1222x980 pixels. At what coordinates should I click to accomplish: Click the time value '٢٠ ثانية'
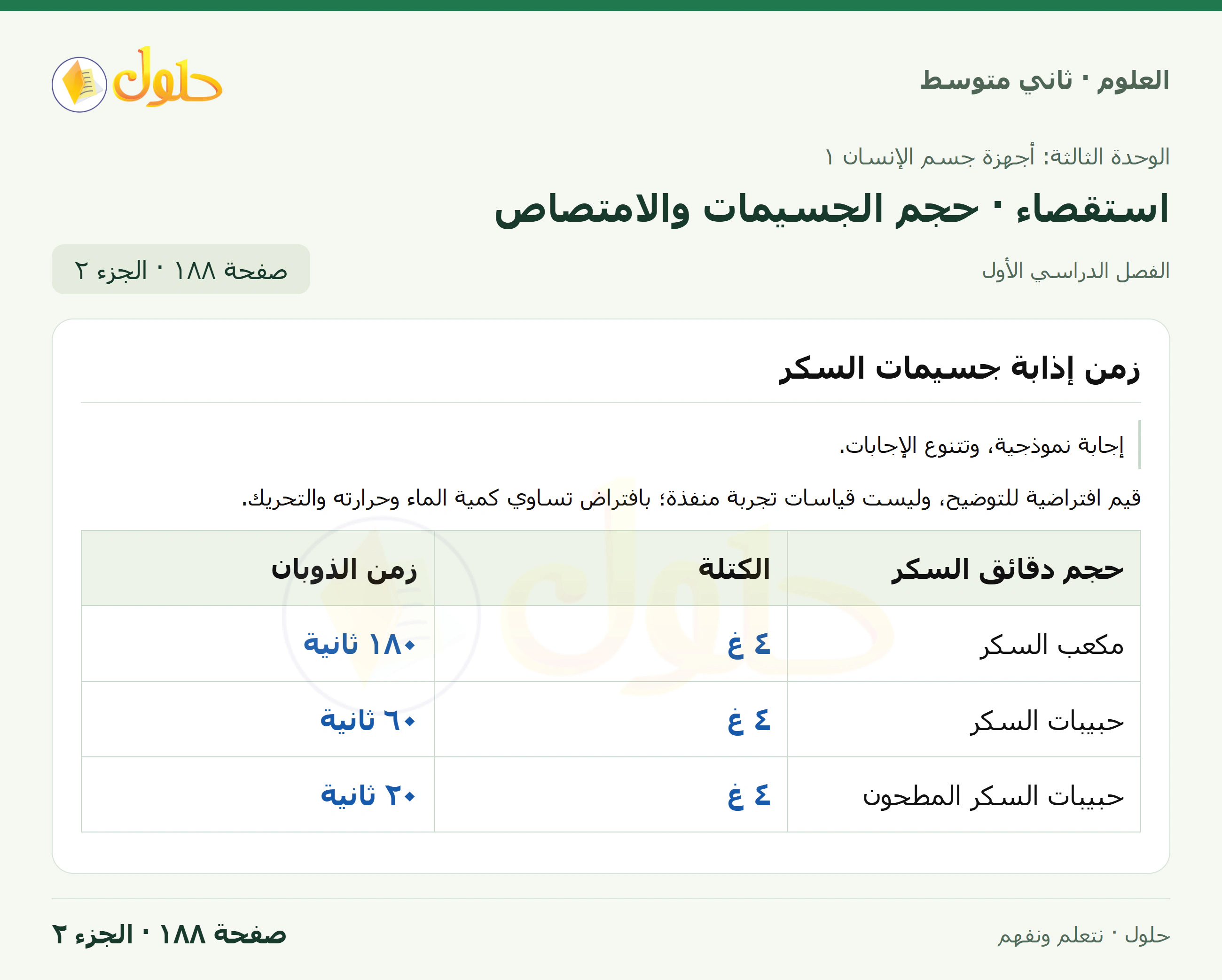[368, 795]
